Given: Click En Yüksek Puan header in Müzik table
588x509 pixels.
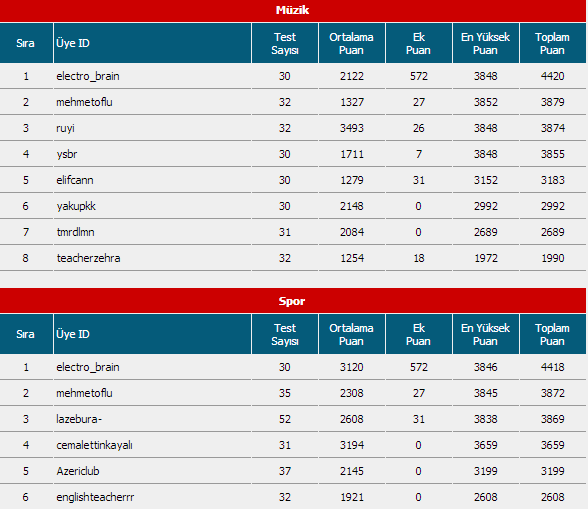Looking at the screenshot, I should click(x=486, y=43).
